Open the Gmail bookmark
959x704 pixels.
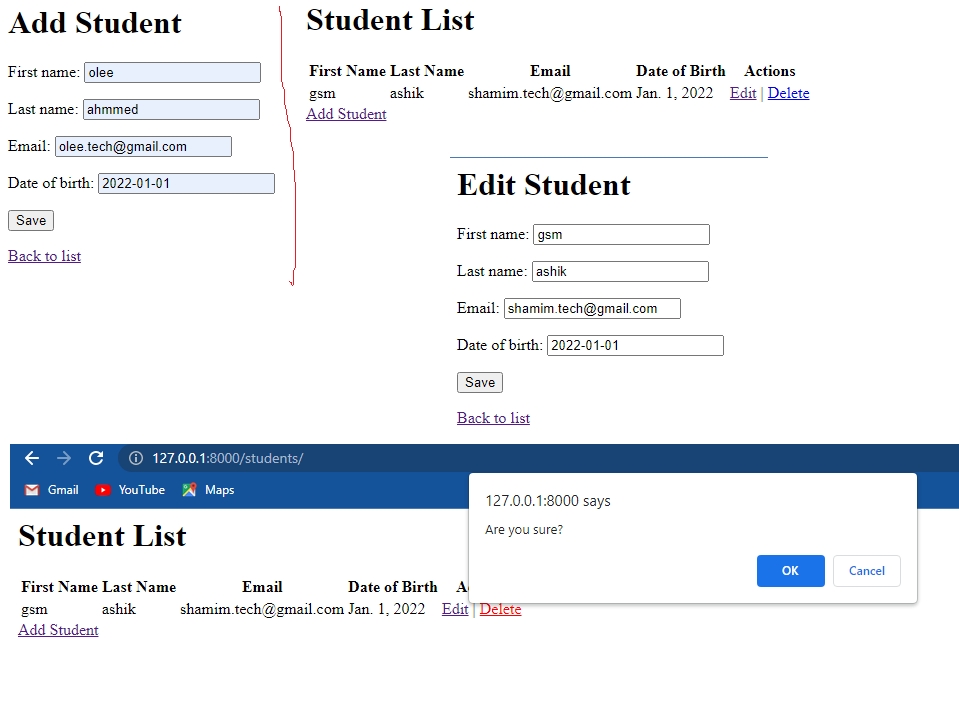[x=52, y=490]
